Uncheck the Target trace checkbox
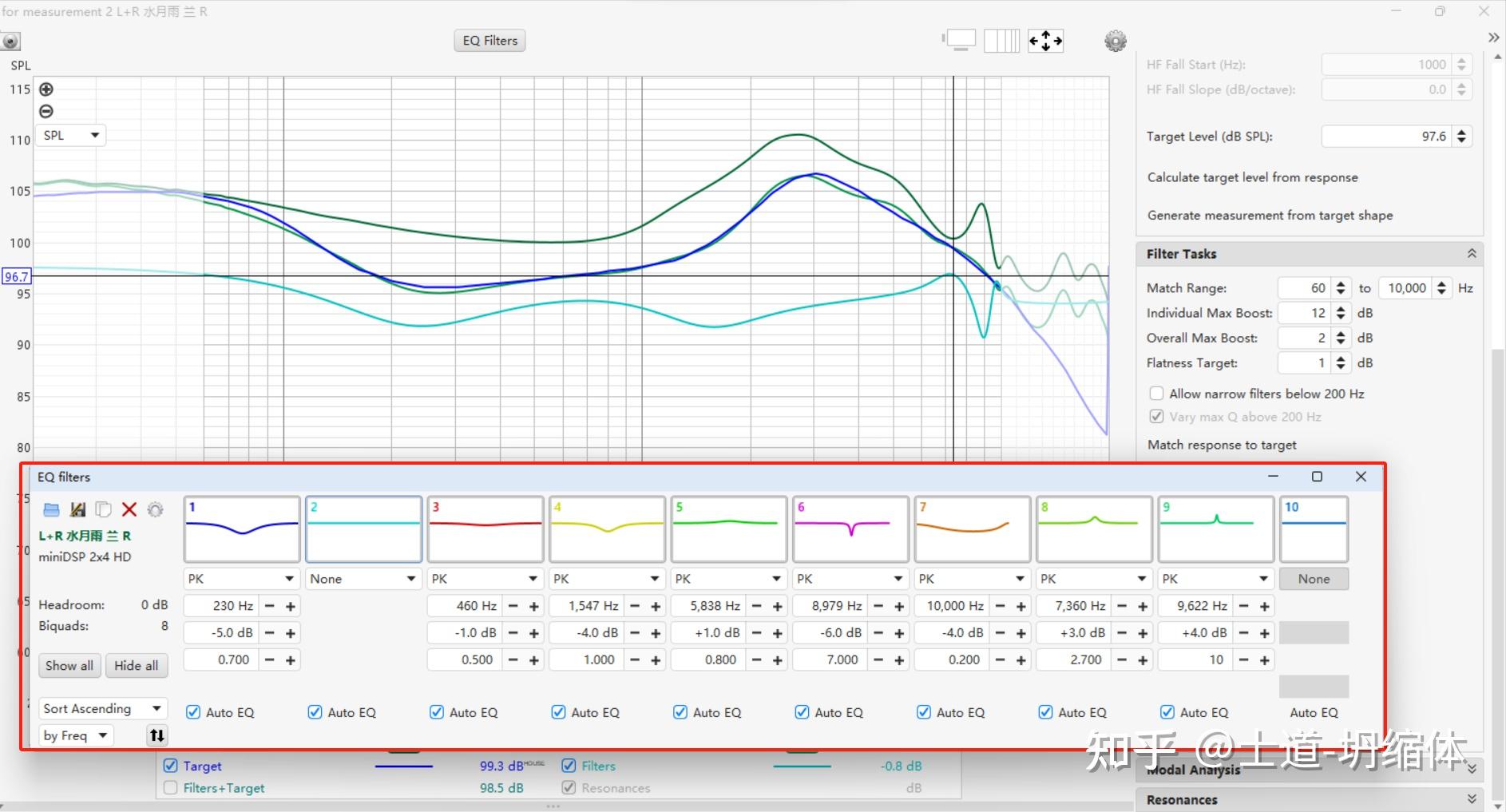 point(170,766)
